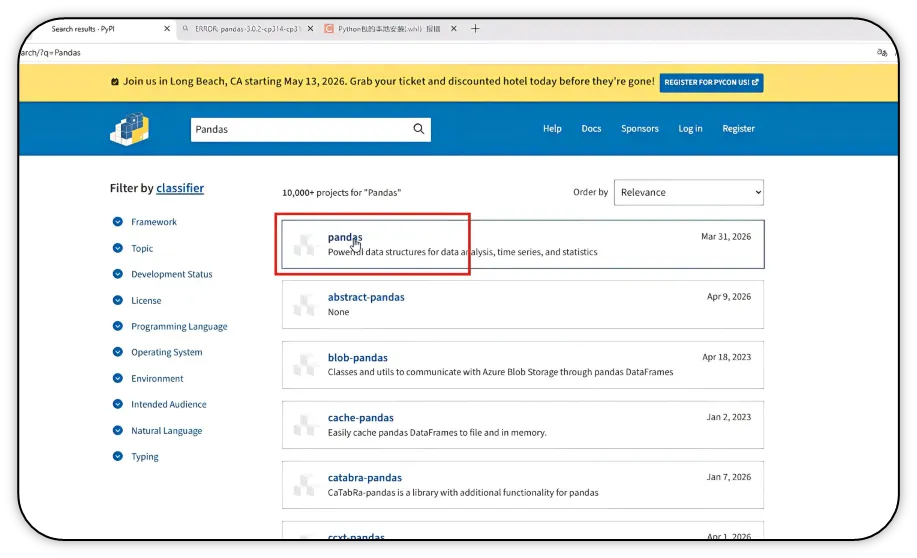Click the browser address bar URL
This screenshot has width=917, height=558.
pos(50,53)
